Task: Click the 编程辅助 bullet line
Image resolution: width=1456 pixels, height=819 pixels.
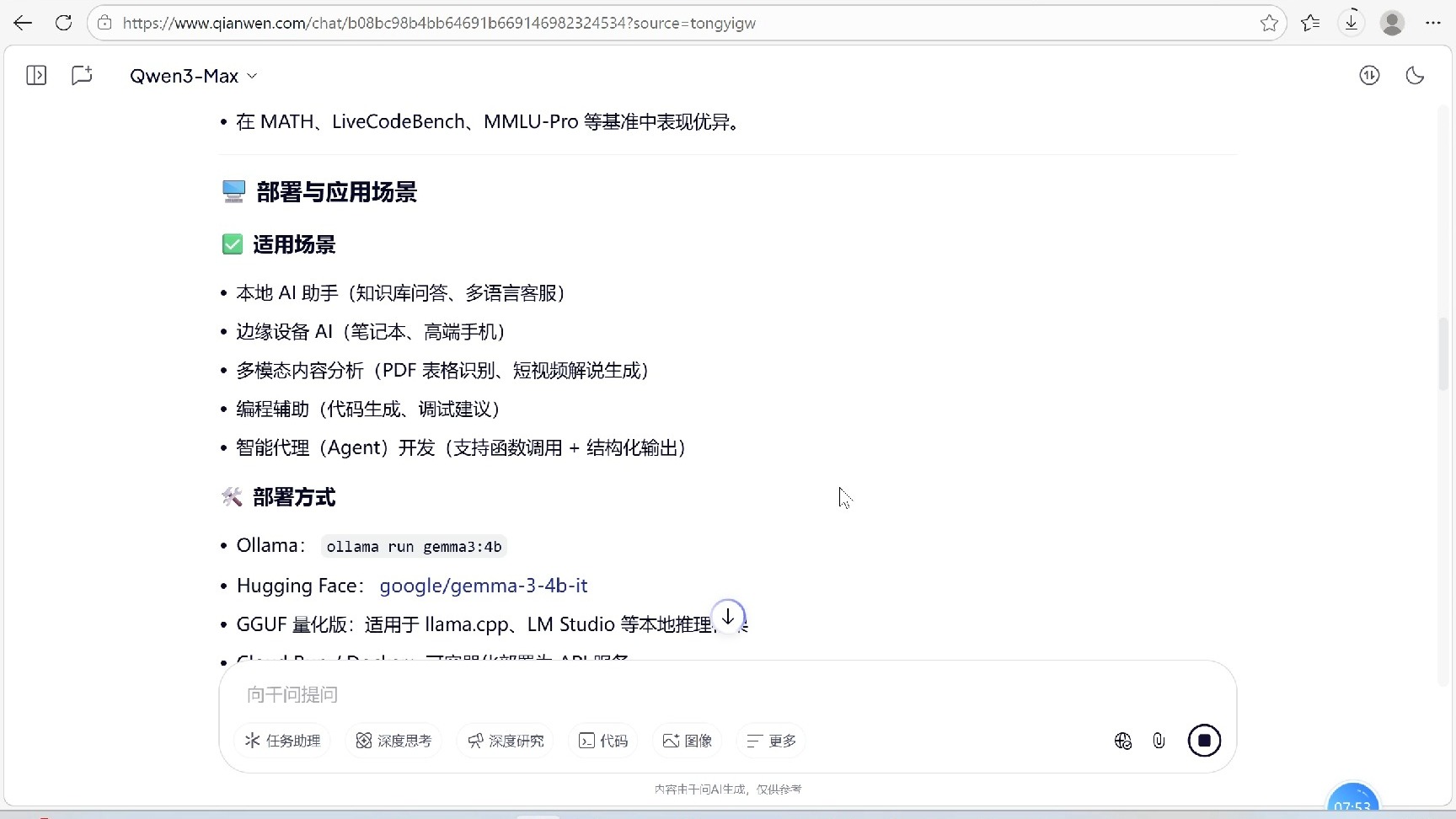Action: tap(369, 409)
